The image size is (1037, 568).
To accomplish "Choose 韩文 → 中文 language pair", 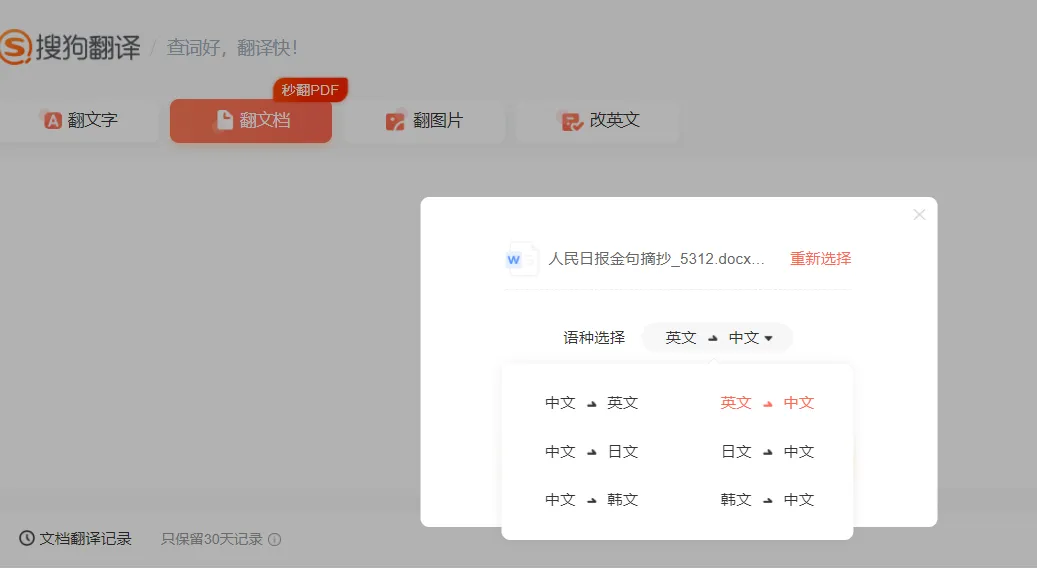I will click(767, 500).
